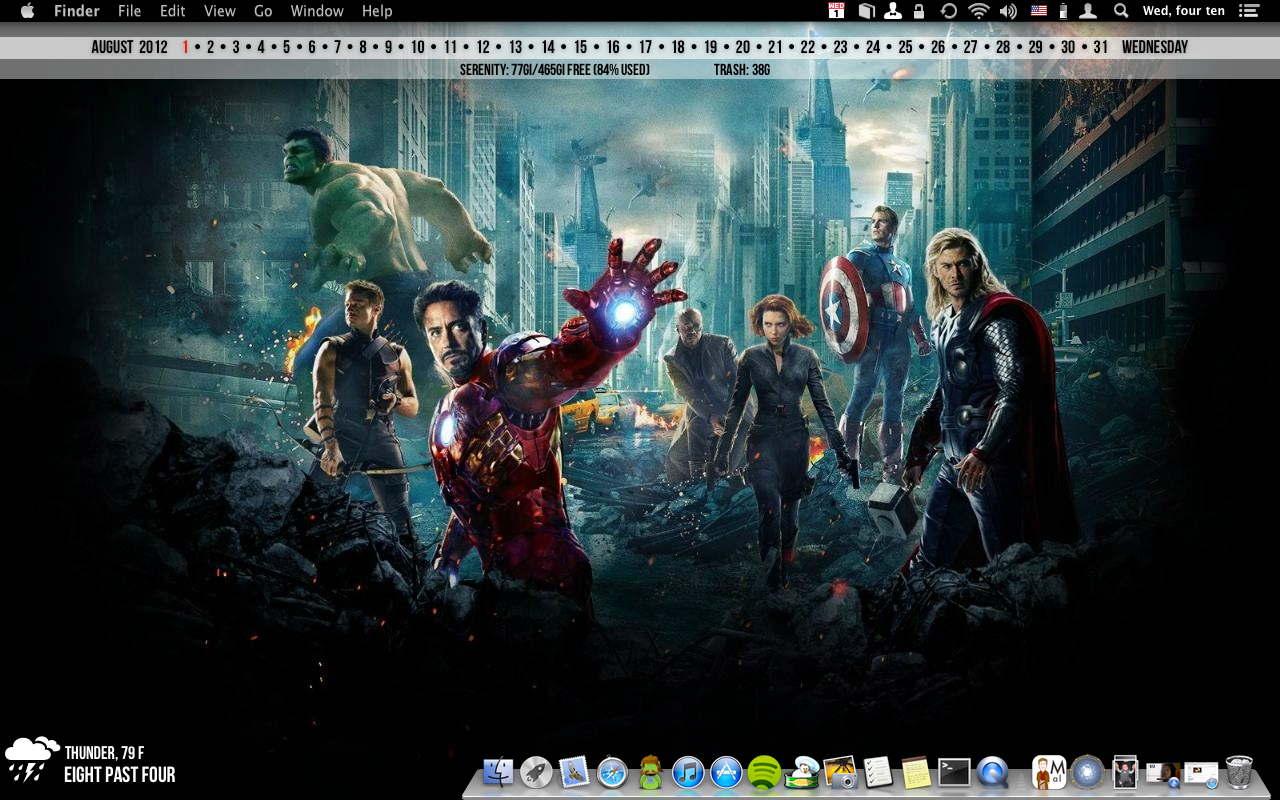Screen dimensions: 1280x800
Task: Show battery status in menu bar
Action: click(1063, 11)
